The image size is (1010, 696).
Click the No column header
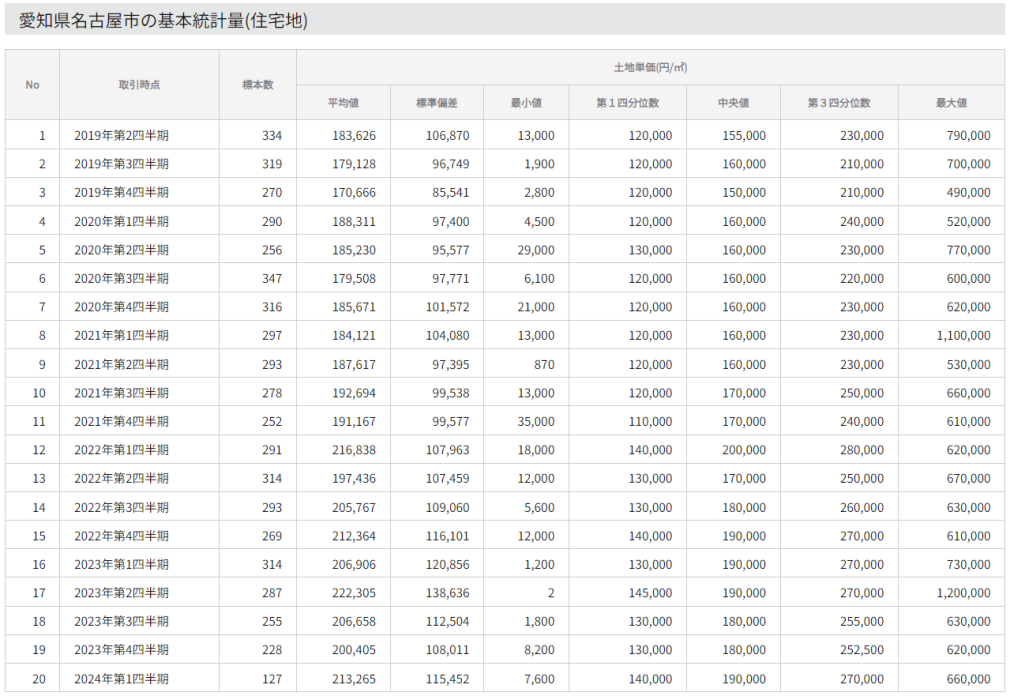click(x=32, y=85)
